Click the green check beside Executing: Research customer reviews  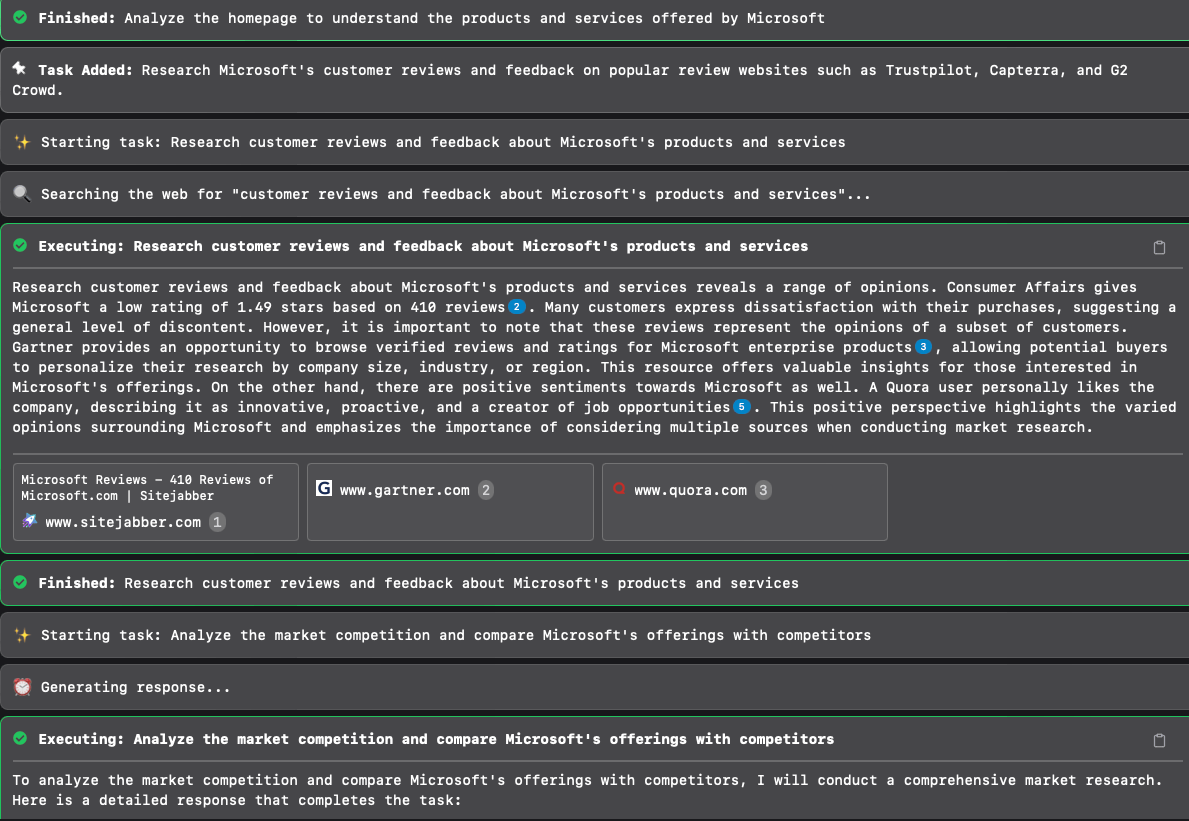pos(20,246)
